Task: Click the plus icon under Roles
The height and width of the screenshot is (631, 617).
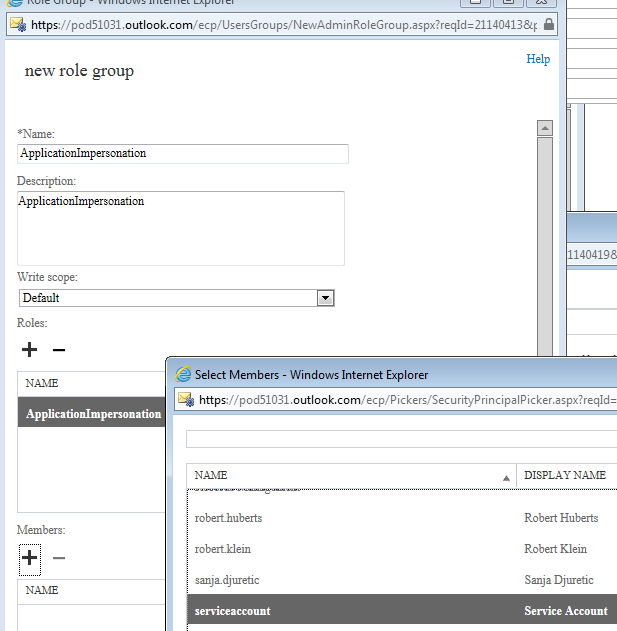Action: (x=30, y=349)
